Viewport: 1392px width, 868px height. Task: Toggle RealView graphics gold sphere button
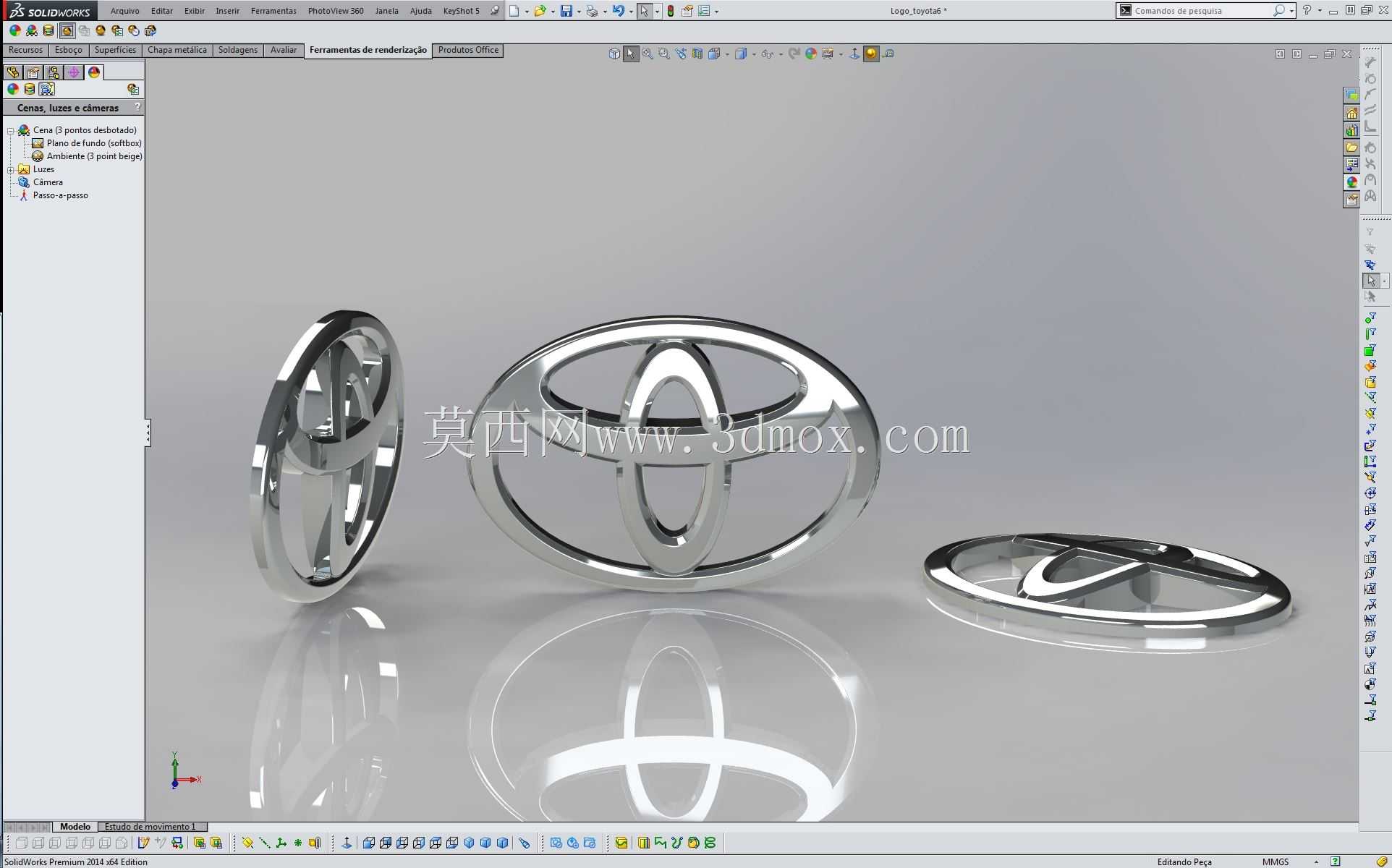(871, 54)
